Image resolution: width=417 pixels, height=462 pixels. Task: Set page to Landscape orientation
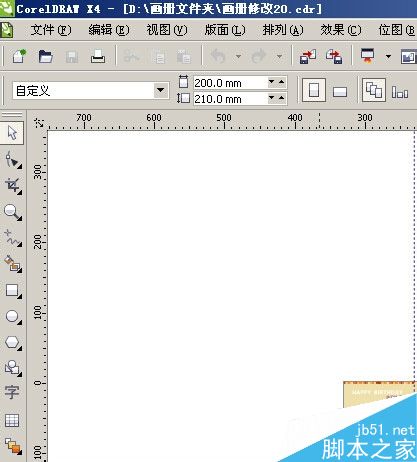coord(340,91)
